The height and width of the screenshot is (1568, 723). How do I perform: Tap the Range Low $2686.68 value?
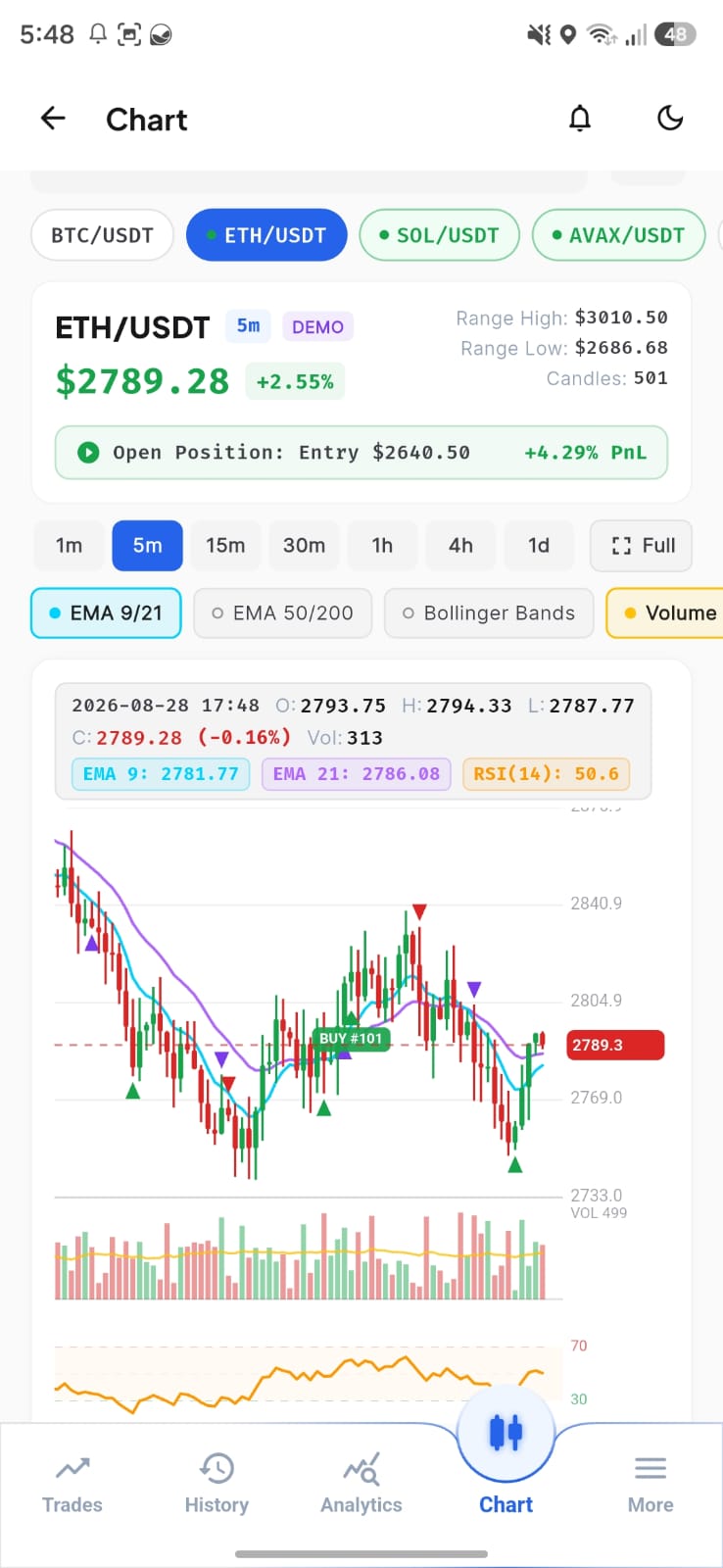coord(621,348)
